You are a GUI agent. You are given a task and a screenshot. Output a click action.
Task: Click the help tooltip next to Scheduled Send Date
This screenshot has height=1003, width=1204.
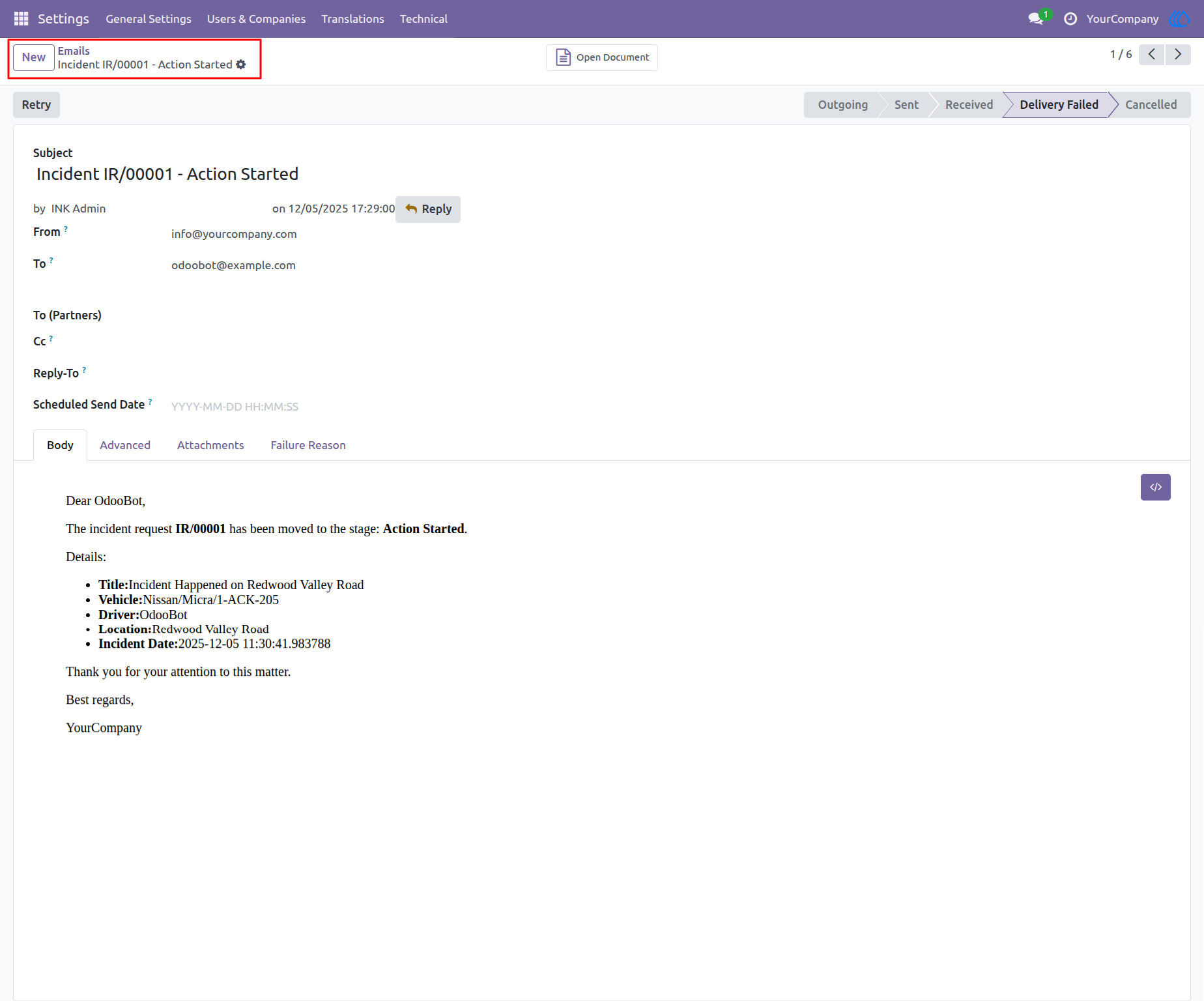(x=150, y=401)
